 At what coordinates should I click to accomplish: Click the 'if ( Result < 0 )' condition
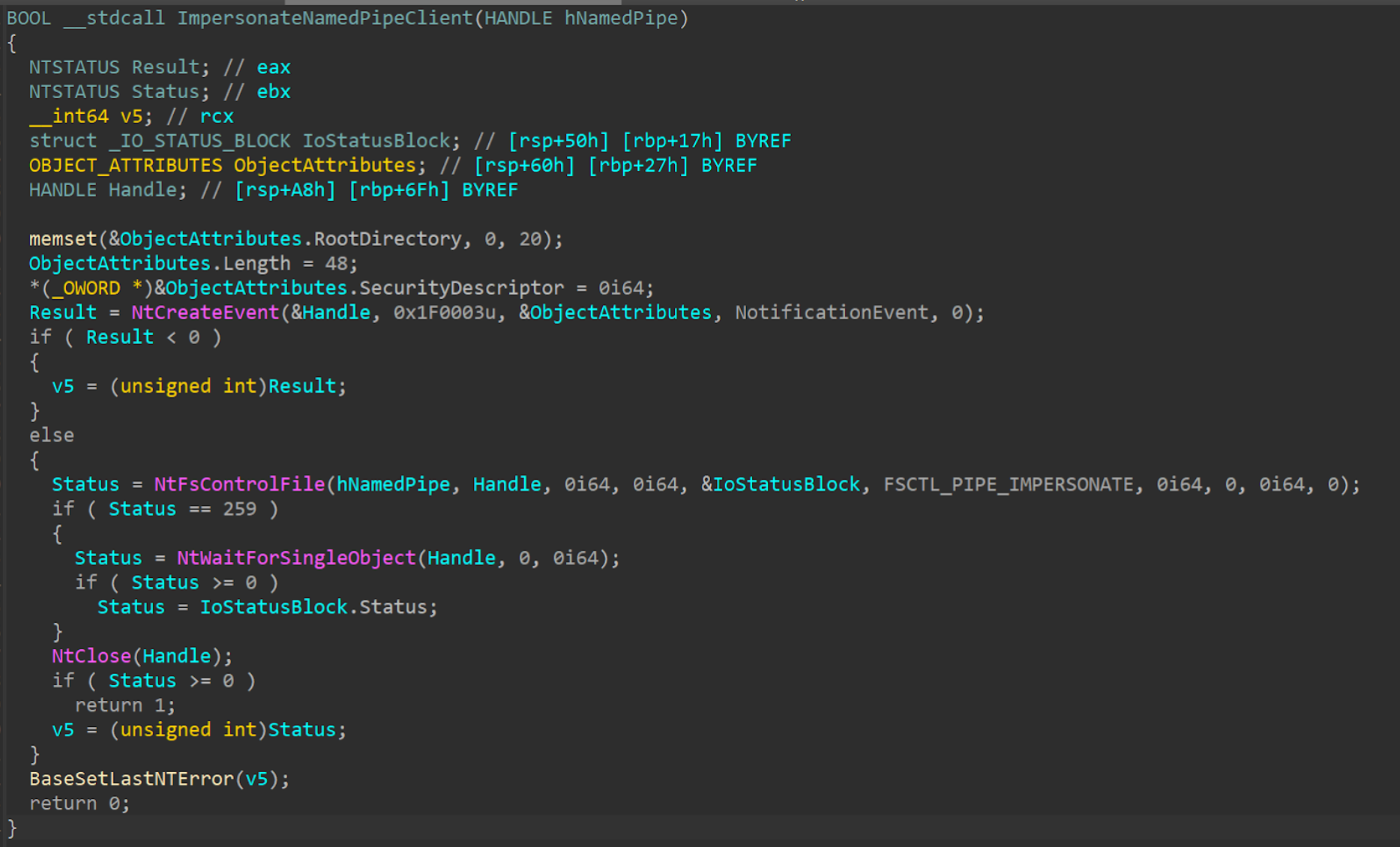(x=125, y=337)
